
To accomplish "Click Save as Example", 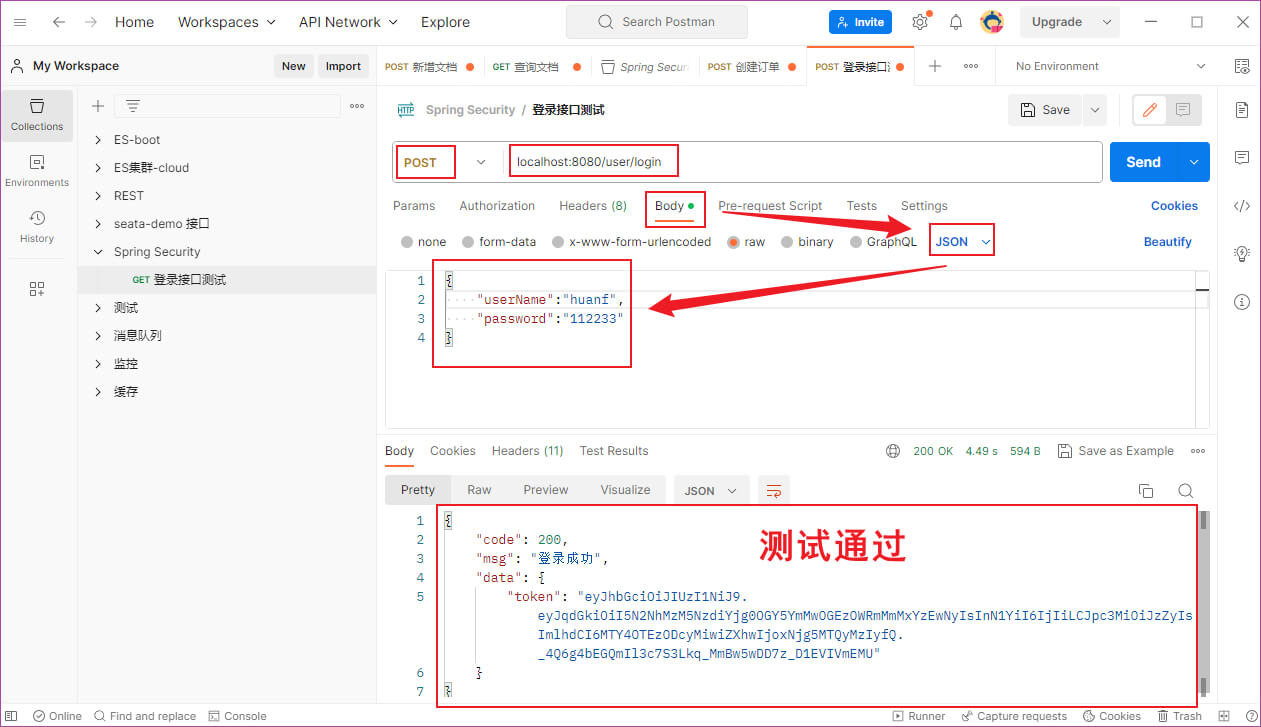I will [x=1115, y=451].
